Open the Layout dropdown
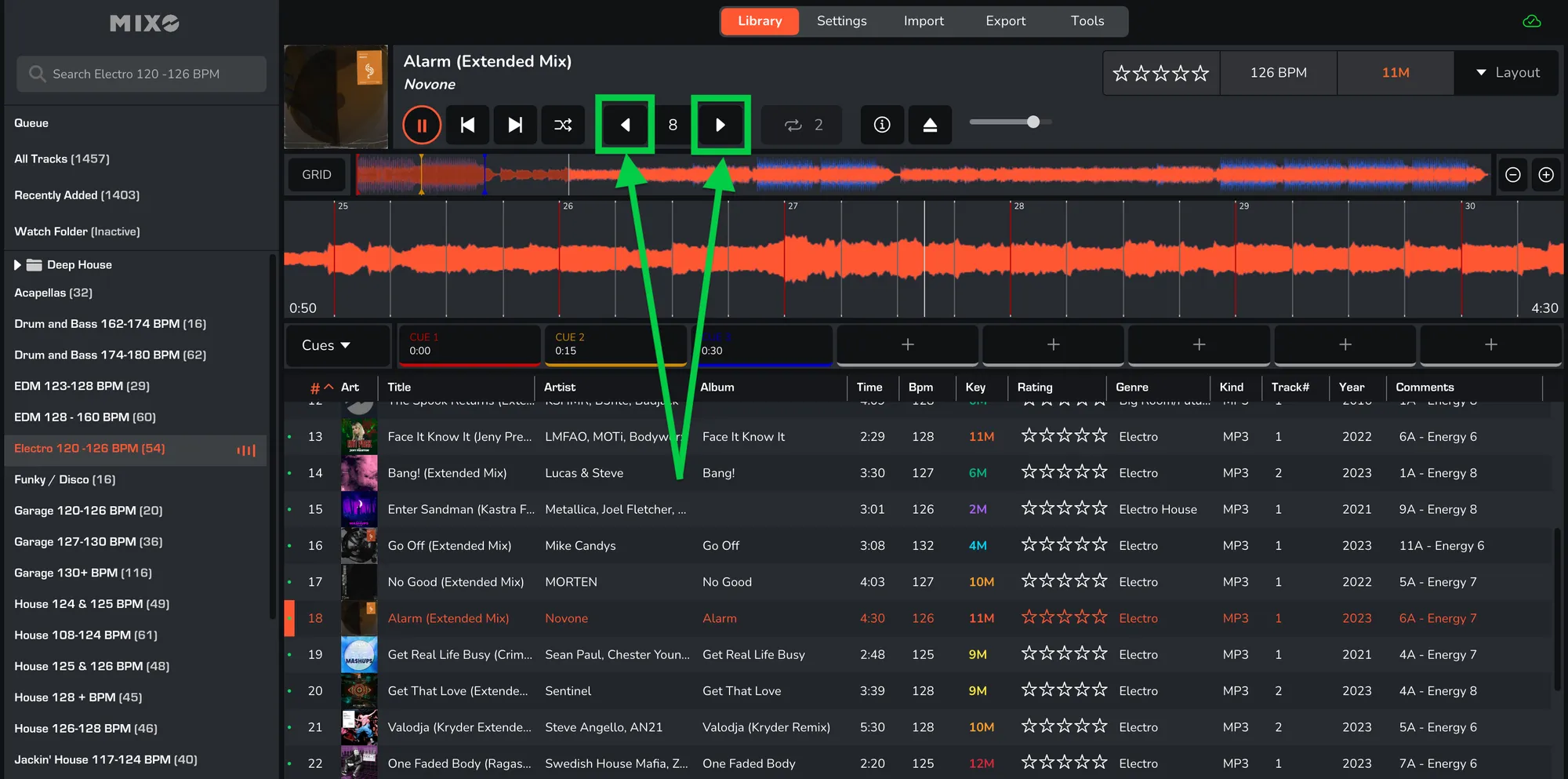 click(1508, 73)
